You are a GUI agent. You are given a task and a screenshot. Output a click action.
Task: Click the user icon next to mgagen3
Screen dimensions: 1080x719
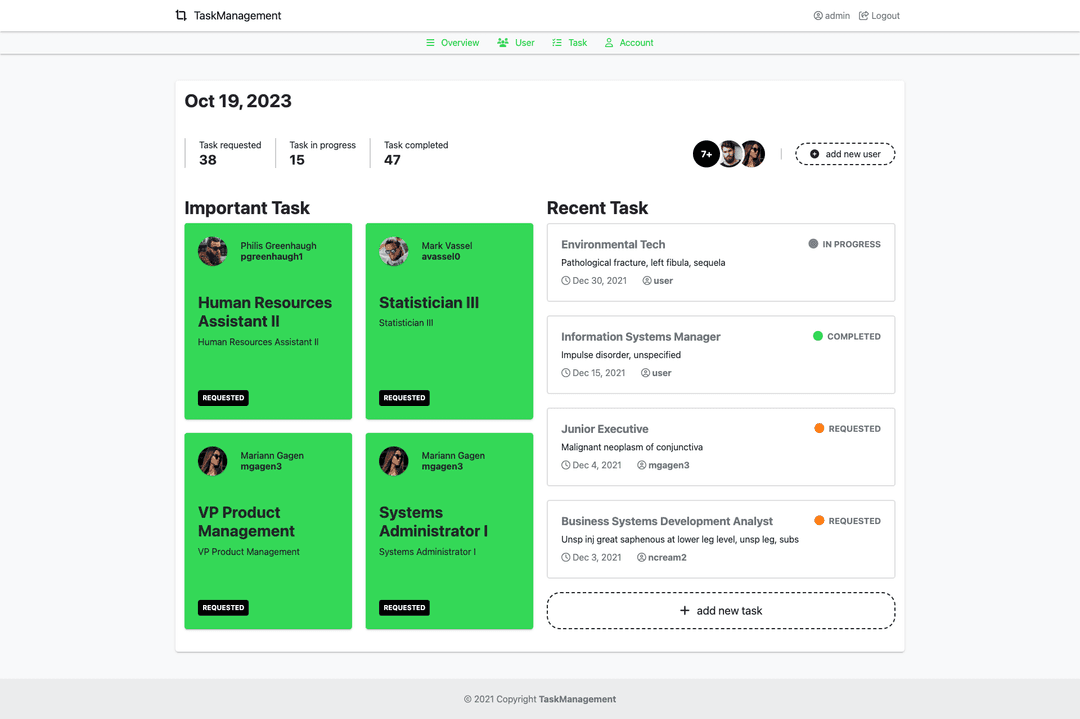pos(641,464)
